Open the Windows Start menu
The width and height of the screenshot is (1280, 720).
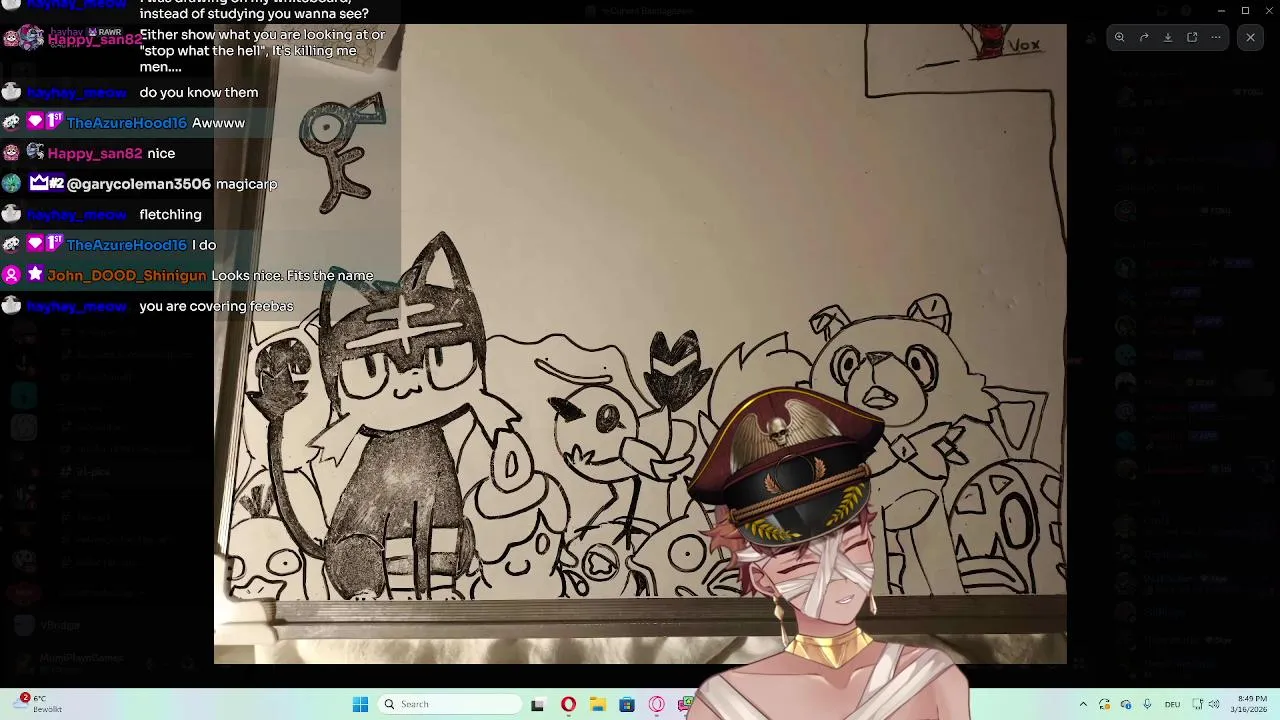pos(360,704)
